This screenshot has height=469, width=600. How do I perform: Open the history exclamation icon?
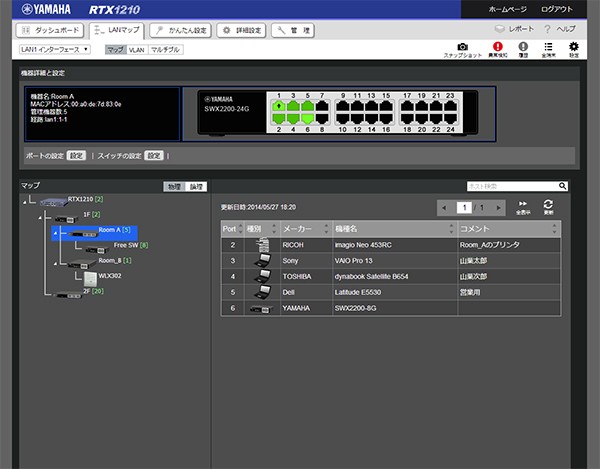point(523,47)
